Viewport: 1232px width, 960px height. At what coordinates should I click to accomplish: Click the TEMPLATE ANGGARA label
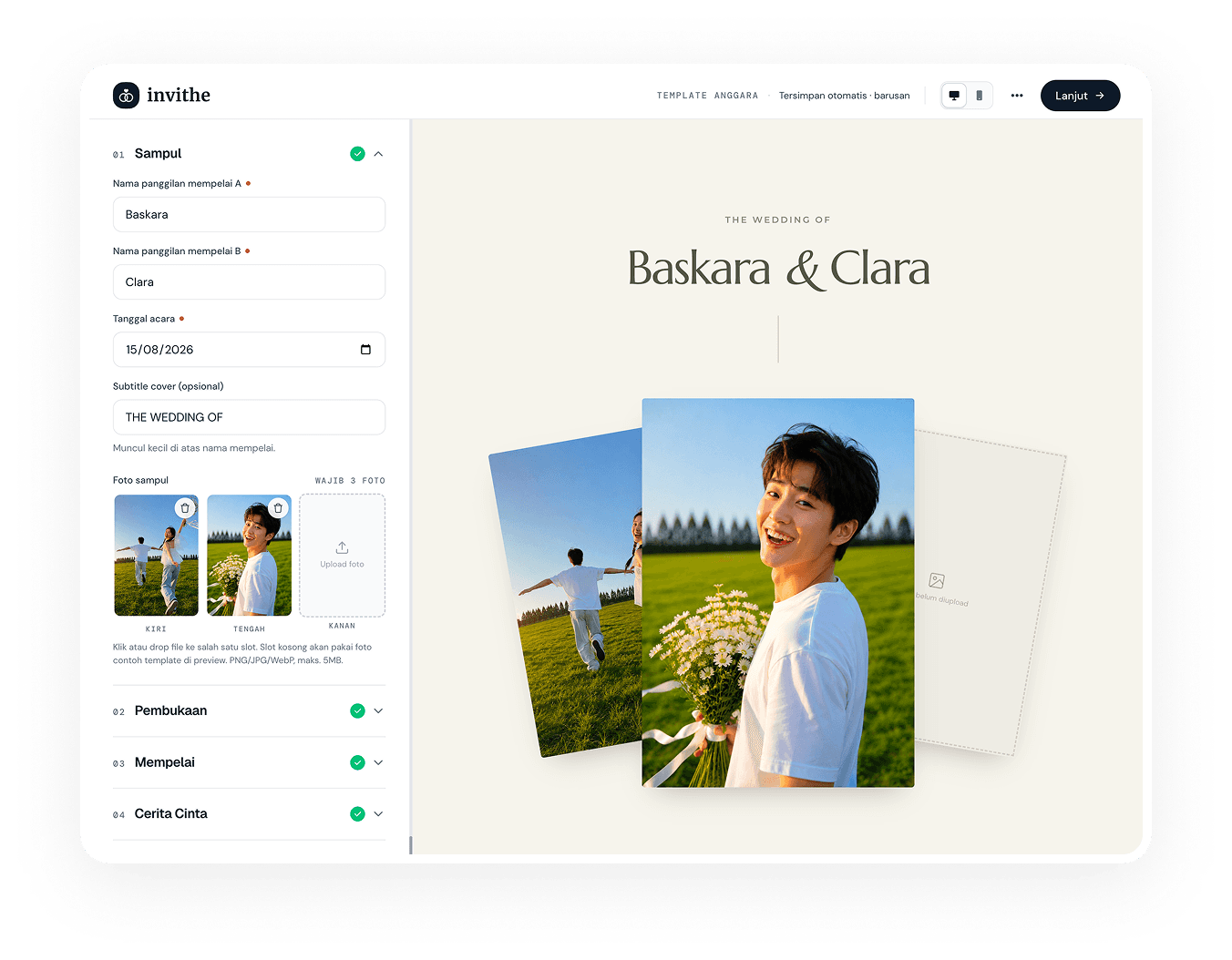click(x=707, y=96)
